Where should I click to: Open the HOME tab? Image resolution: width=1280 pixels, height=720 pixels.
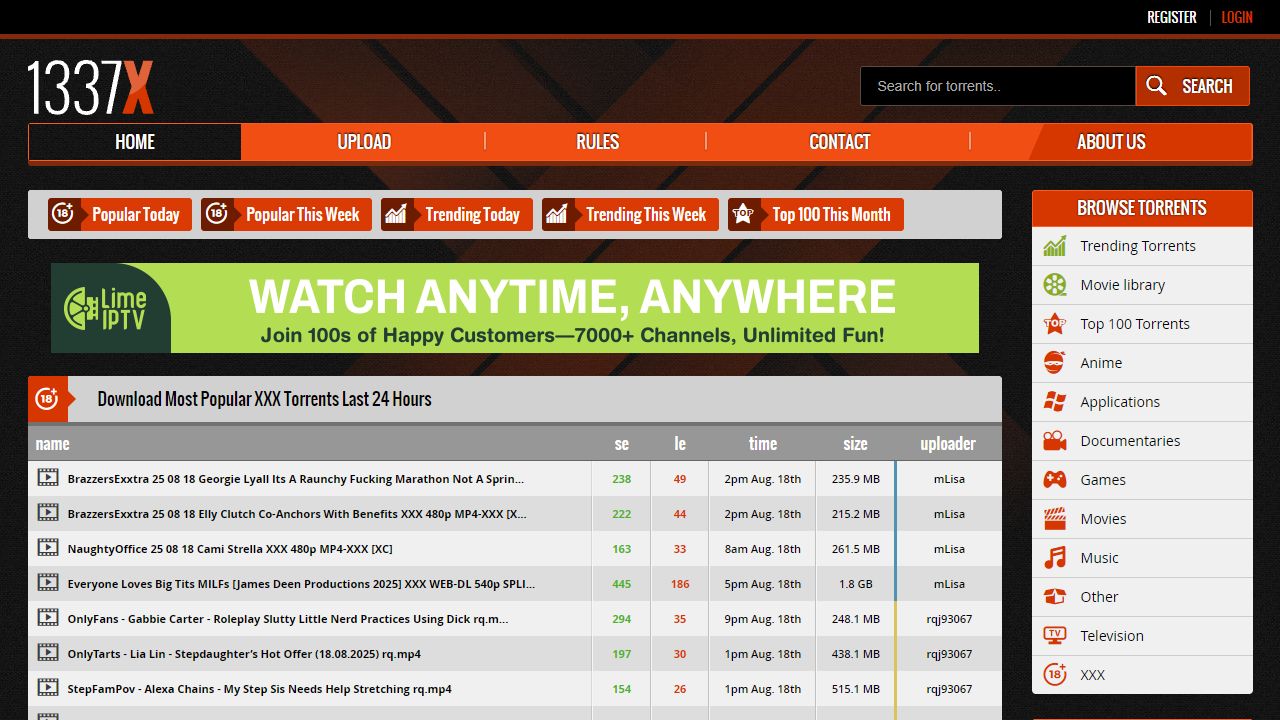[135, 142]
